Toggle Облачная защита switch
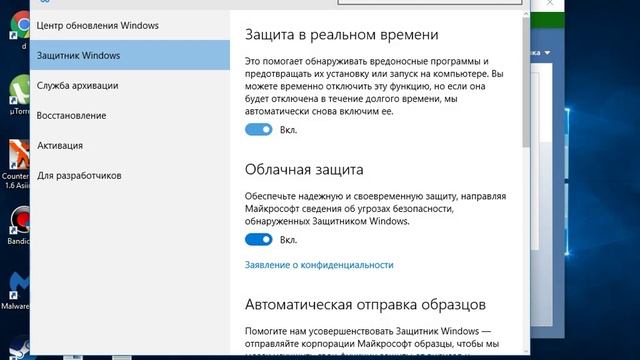Image resolution: width=640 pixels, height=360 pixels. (x=258, y=240)
